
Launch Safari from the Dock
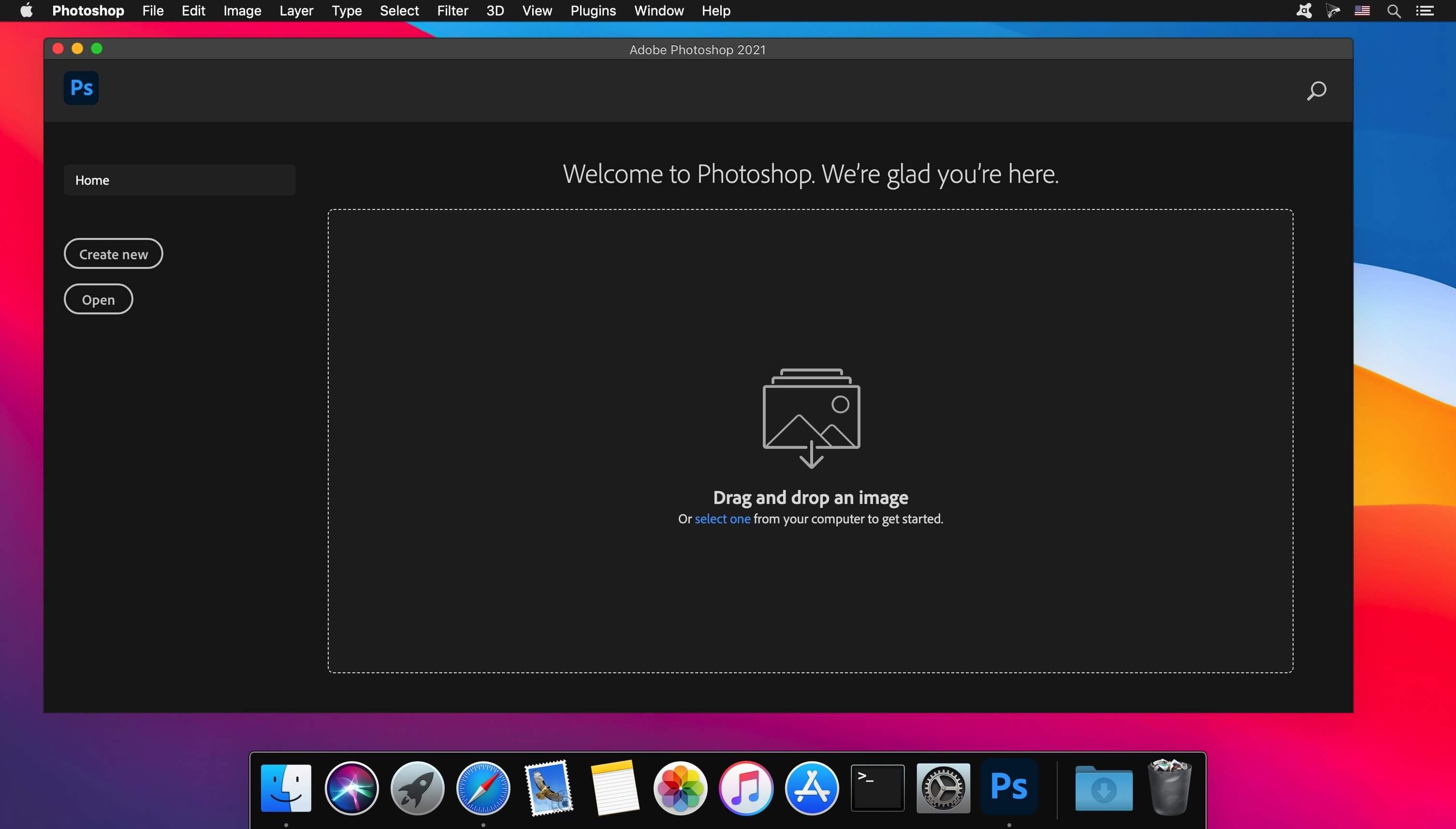483,788
